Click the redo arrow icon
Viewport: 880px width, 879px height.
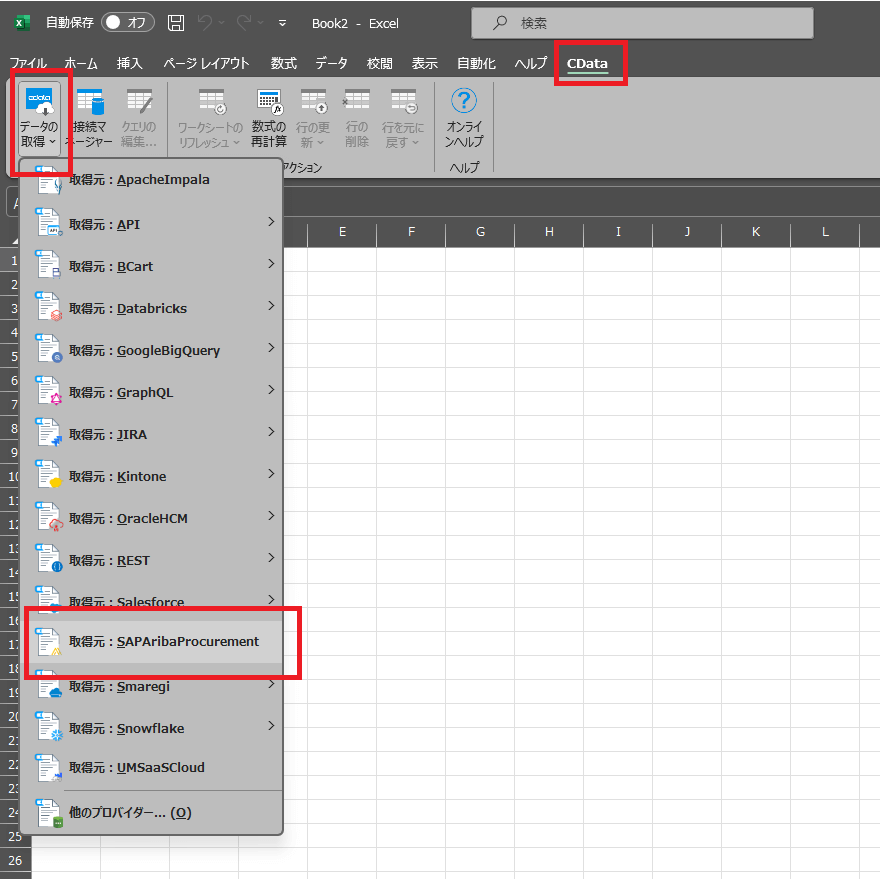pos(244,23)
